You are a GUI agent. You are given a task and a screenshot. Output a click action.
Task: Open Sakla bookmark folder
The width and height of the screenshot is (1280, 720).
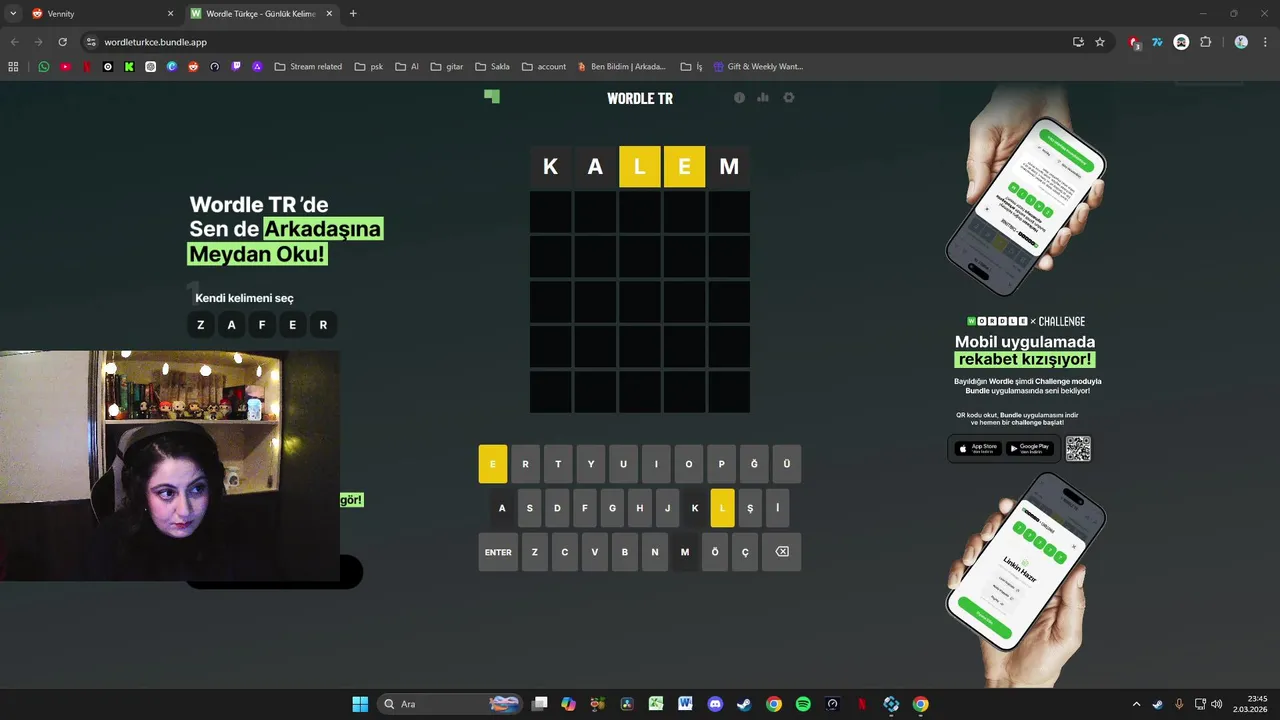(x=492, y=66)
